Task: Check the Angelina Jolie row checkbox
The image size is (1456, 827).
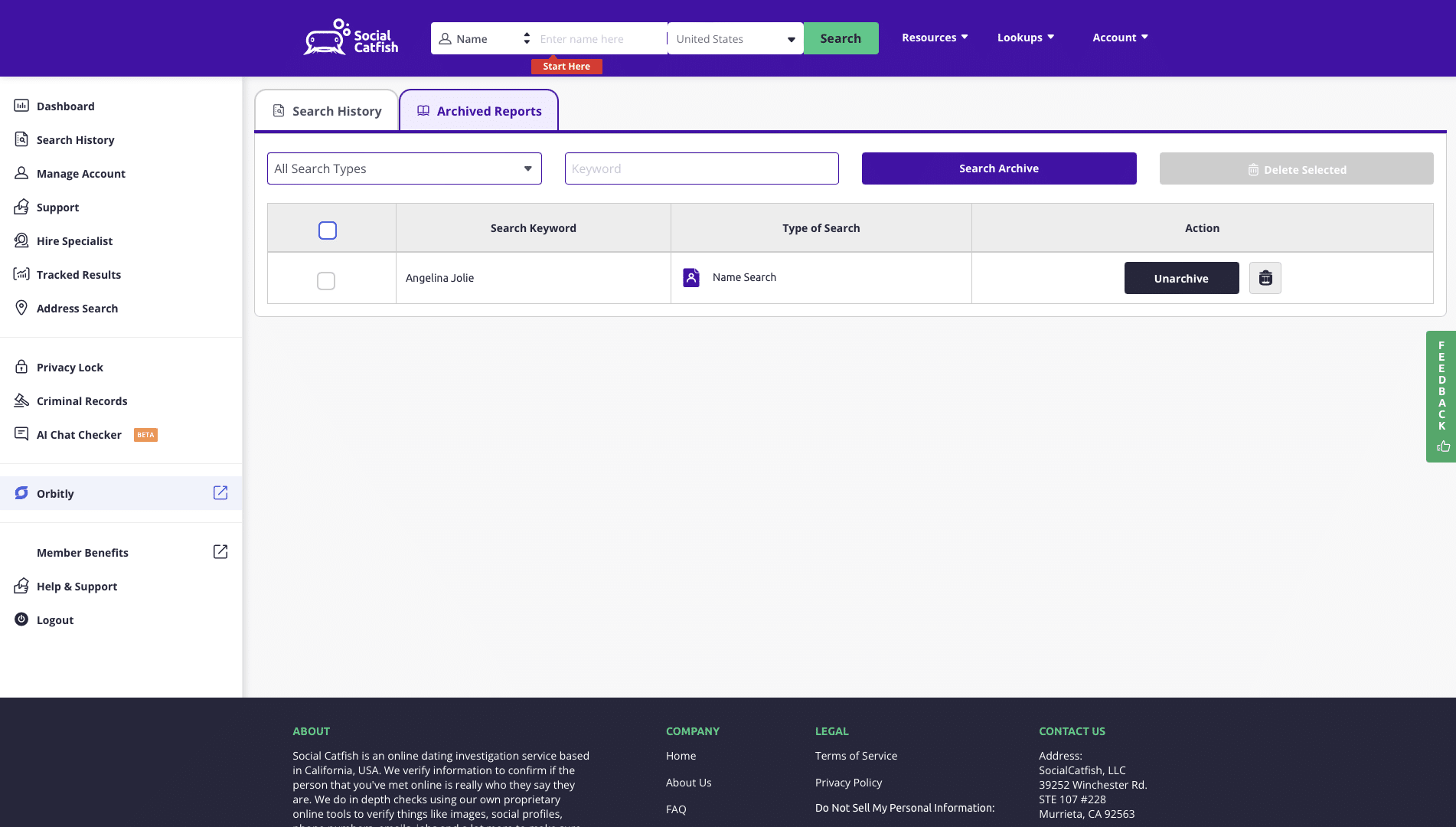Action: coord(326,281)
